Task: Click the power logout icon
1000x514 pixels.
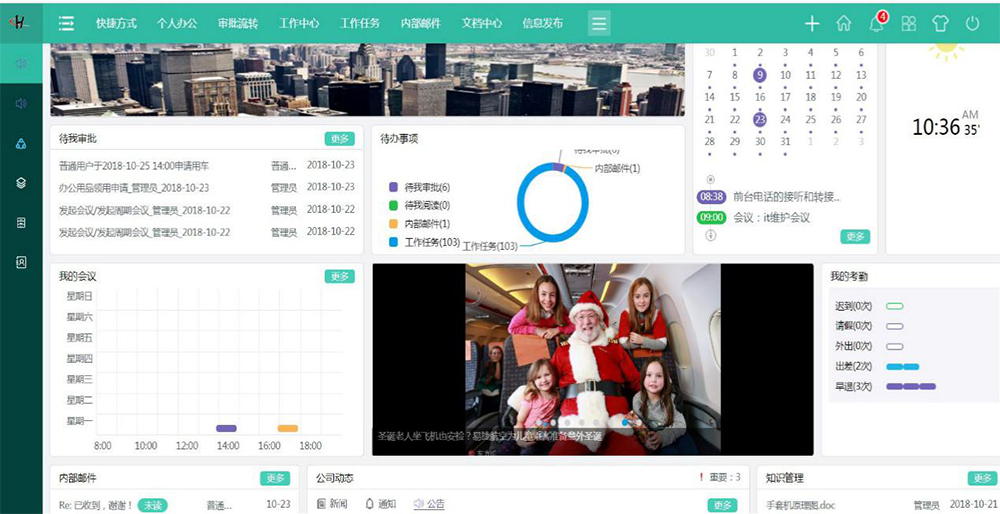Action: 972,24
